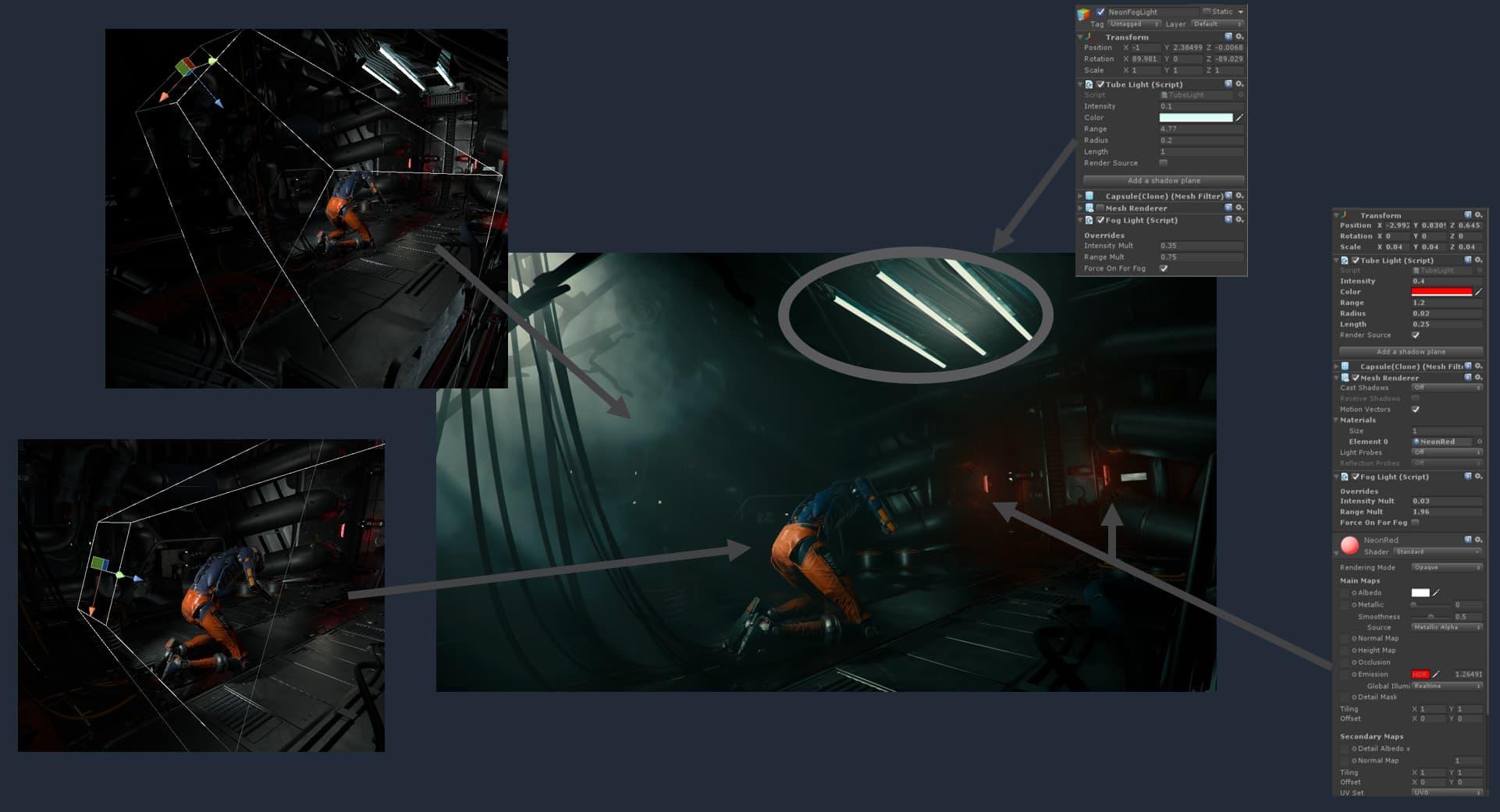Open the Light Probes dropdown
The width and height of the screenshot is (1500, 812).
1446,452
